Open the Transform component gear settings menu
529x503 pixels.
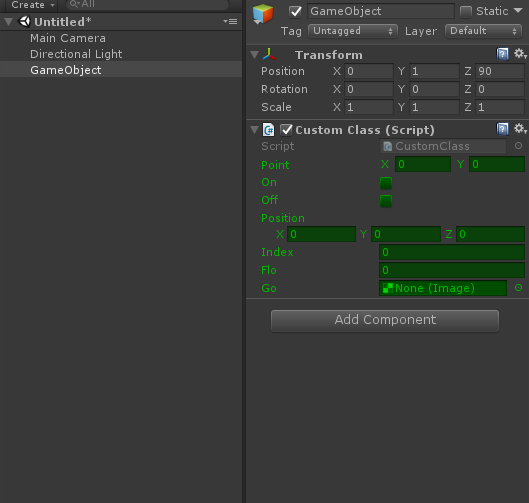[x=520, y=54]
